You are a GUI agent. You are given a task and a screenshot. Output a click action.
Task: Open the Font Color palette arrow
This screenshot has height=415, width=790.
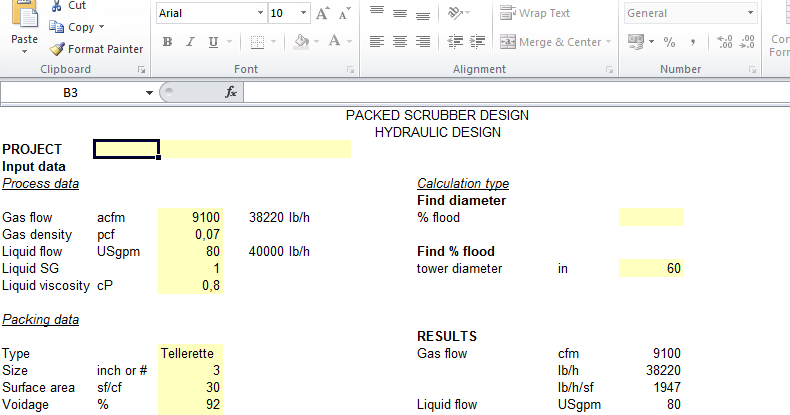pos(349,42)
